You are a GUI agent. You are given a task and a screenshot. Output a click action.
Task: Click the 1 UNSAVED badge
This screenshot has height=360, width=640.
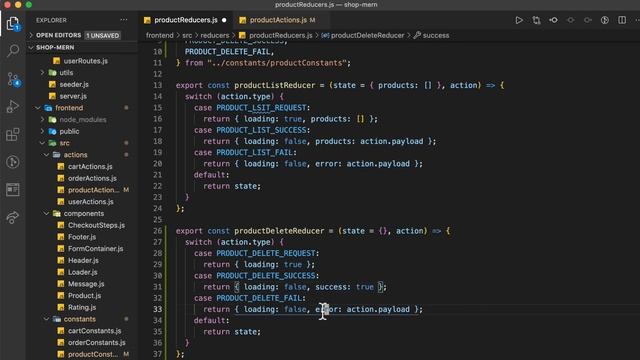(x=102, y=36)
